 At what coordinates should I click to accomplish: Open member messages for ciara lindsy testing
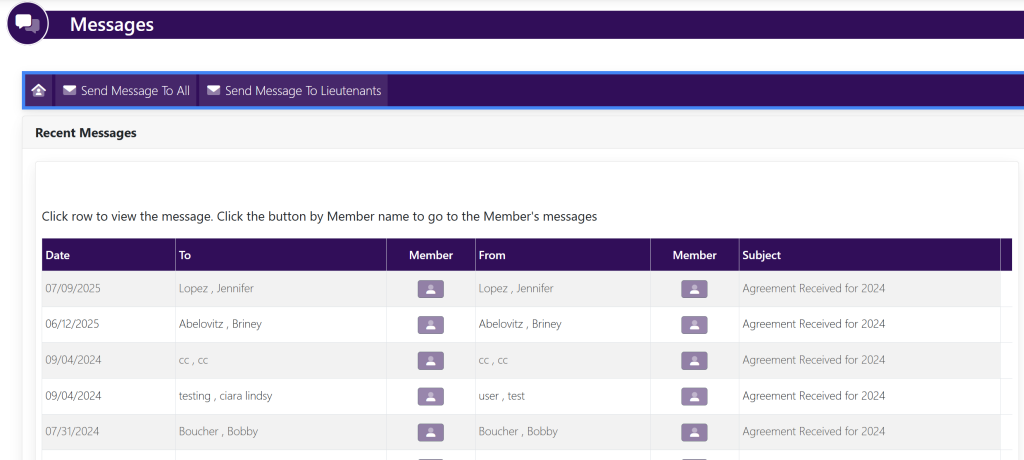[x=430, y=397]
